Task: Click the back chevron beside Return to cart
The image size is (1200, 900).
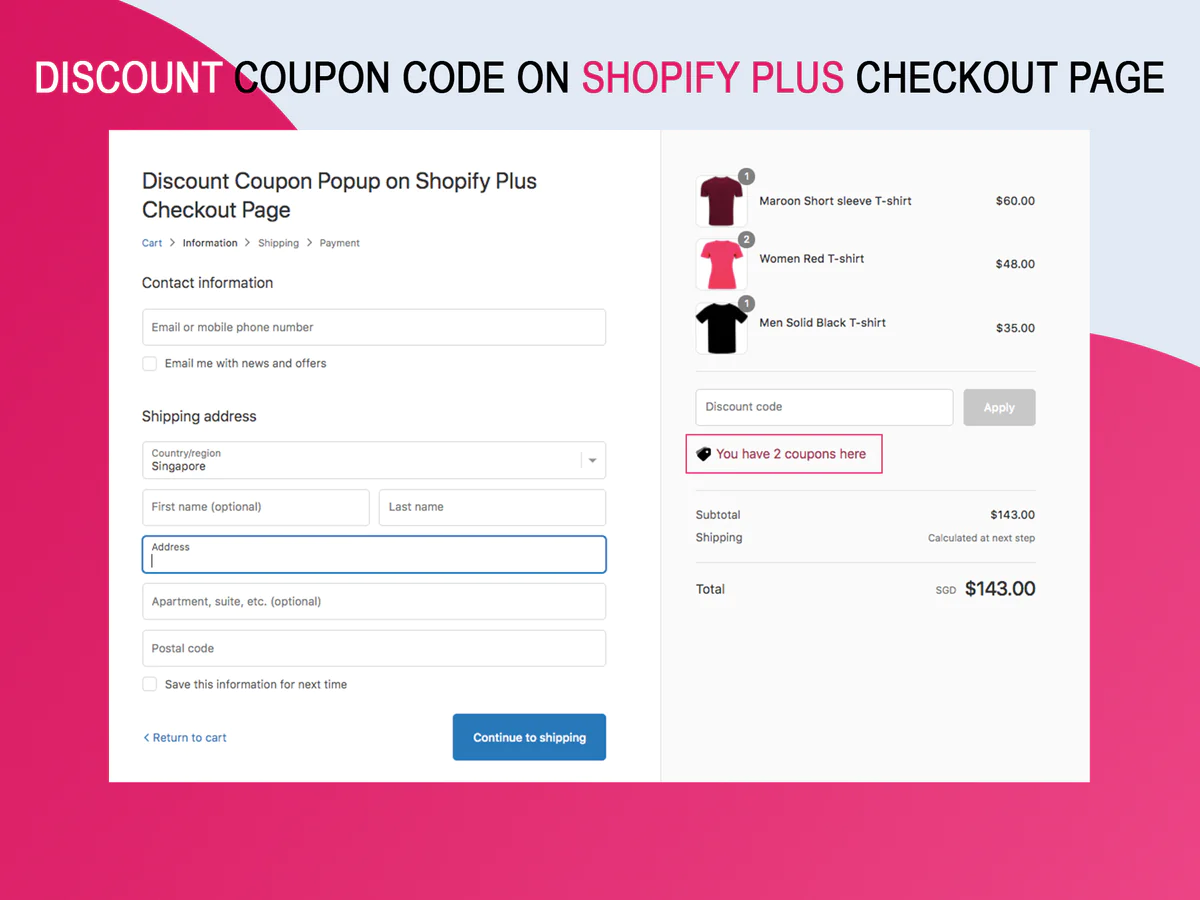Action: (x=146, y=738)
